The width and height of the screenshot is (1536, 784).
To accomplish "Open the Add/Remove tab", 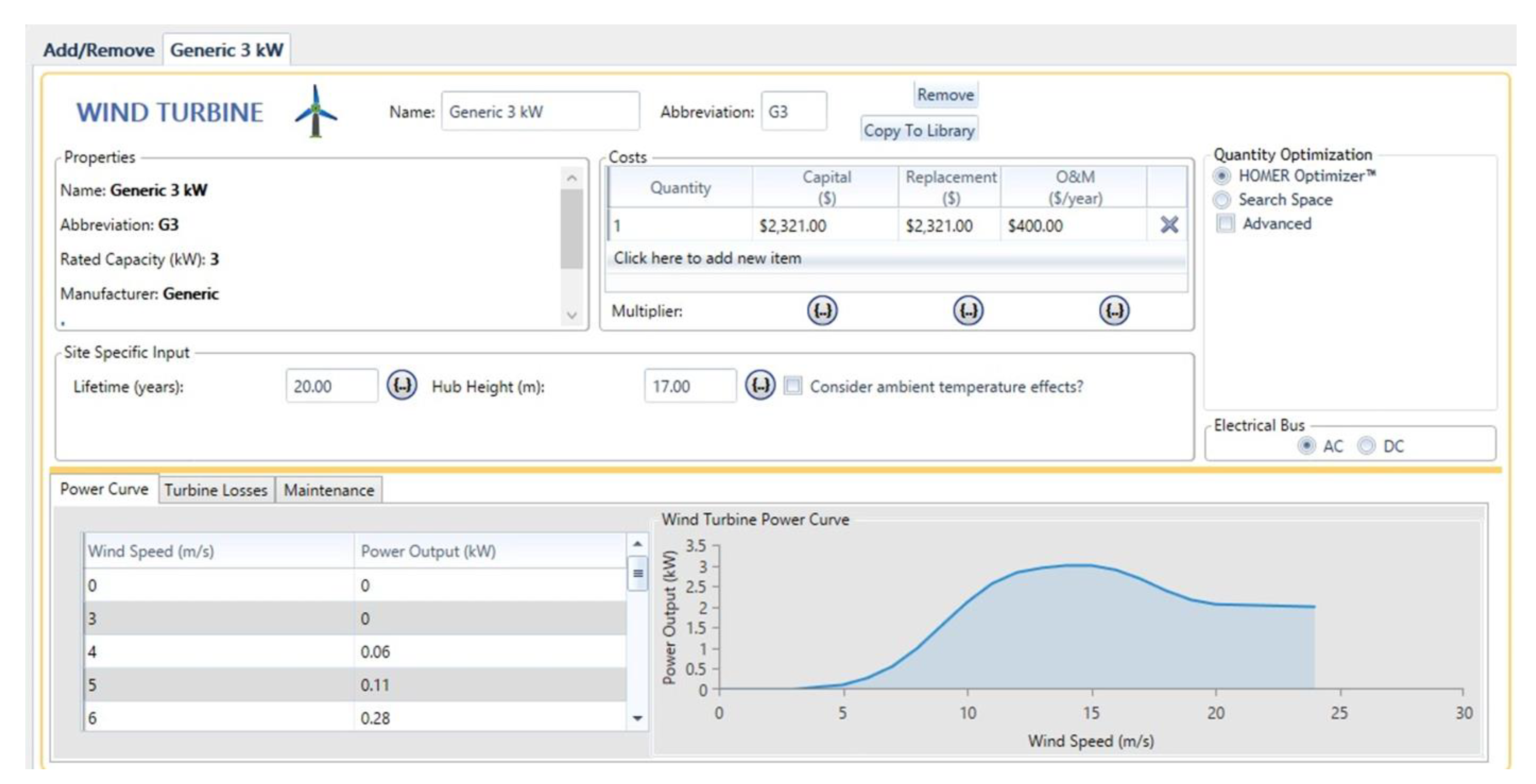I will pyautogui.click(x=99, y=50).
